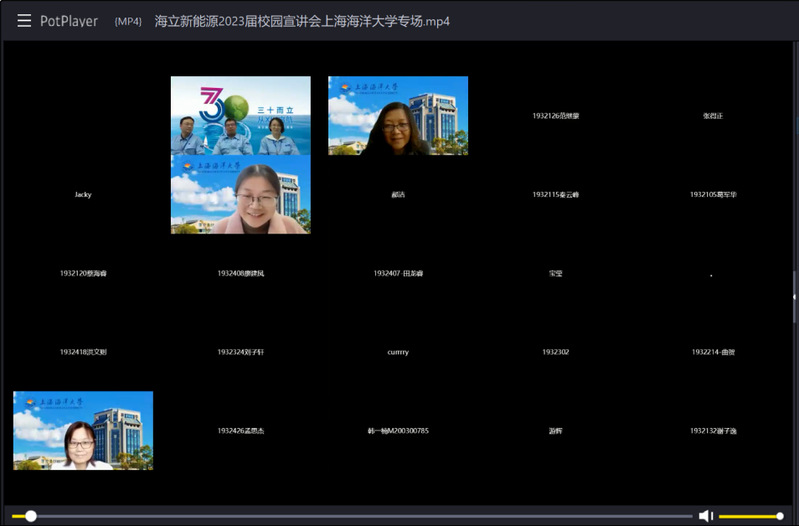The width and height of the screenshot is (799, 526).
Task: Click the volume slider end handle
Action: tap(780, 516)
